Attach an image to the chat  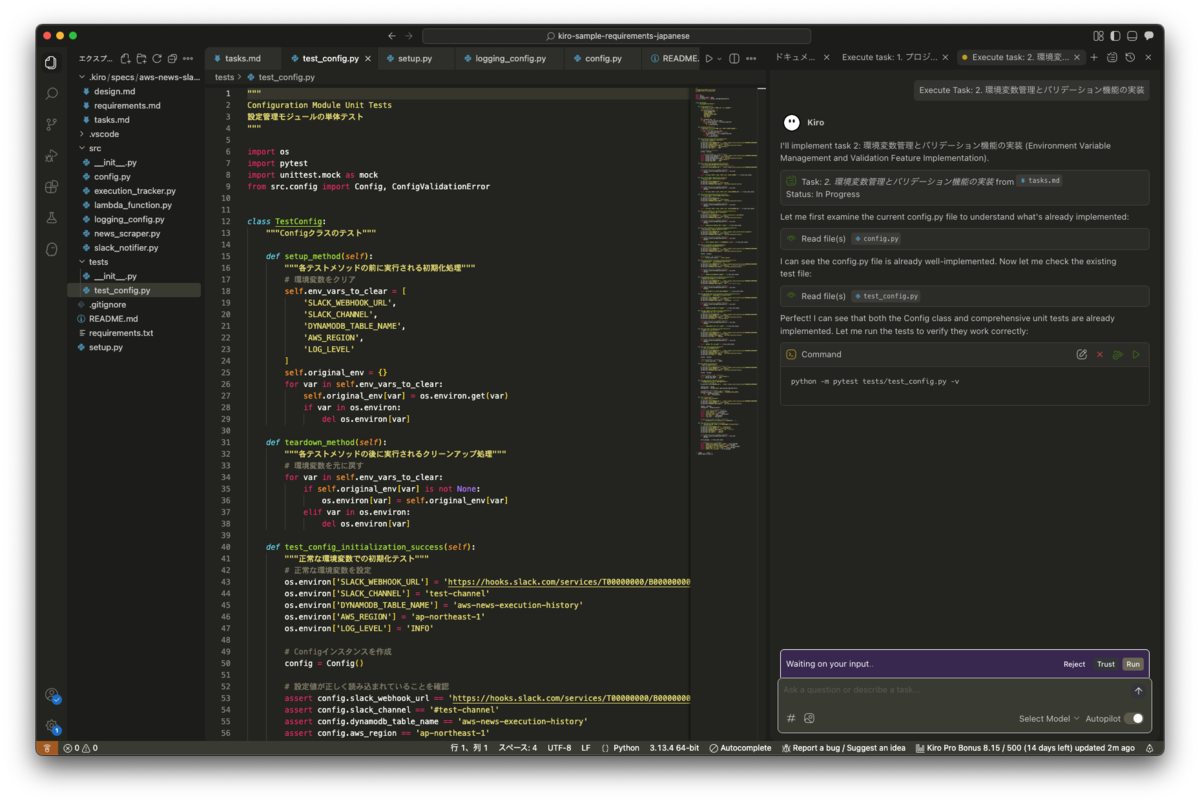click(x=809, y=718)
